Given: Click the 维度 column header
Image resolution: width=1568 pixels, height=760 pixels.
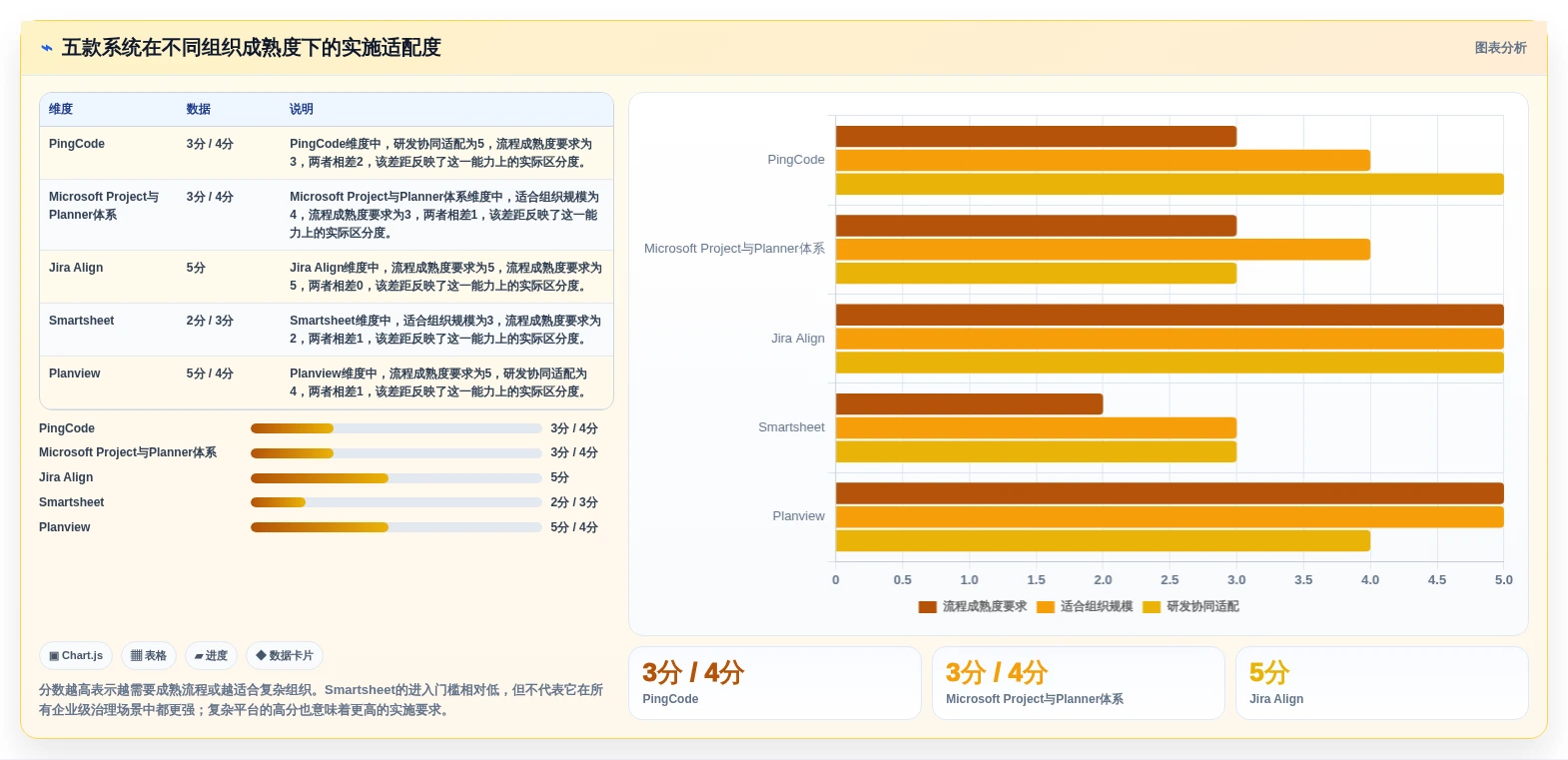Looking at the screenshot, I should point(61,109).
